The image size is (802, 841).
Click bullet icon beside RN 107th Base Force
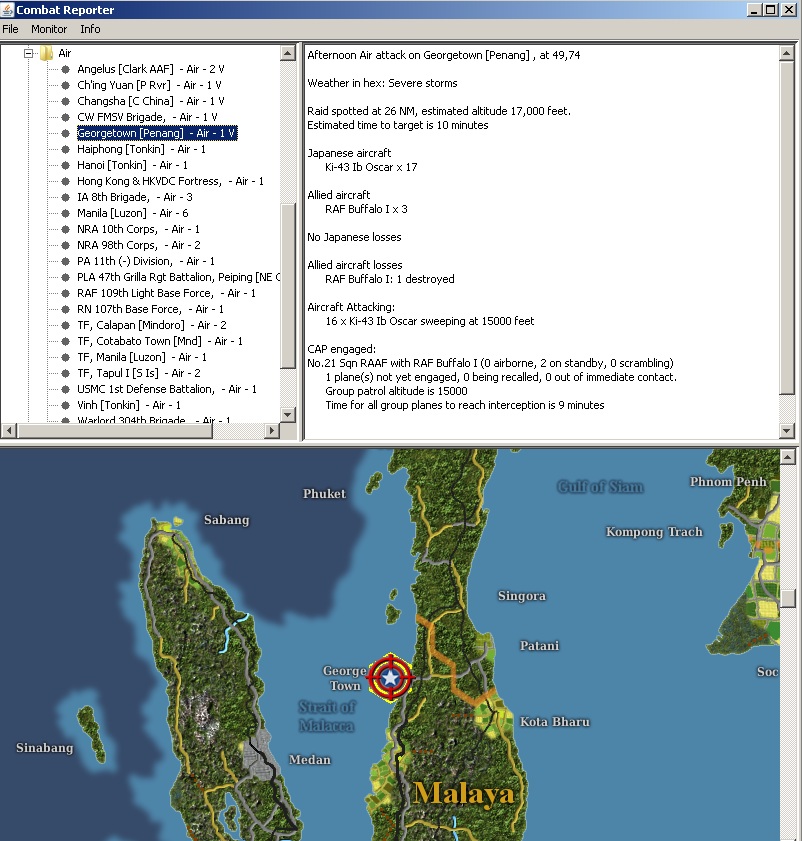[65, 309]
